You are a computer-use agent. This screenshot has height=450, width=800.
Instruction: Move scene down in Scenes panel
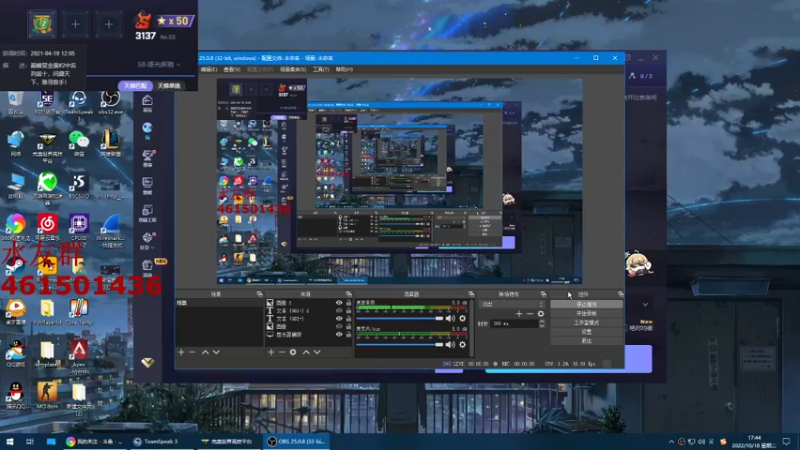(216, 352)
